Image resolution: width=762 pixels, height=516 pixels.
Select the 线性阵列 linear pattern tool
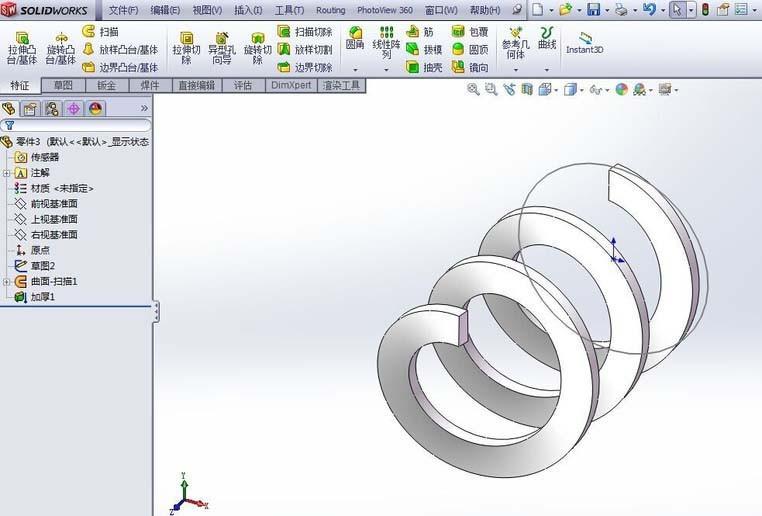[x=386, y=43]
